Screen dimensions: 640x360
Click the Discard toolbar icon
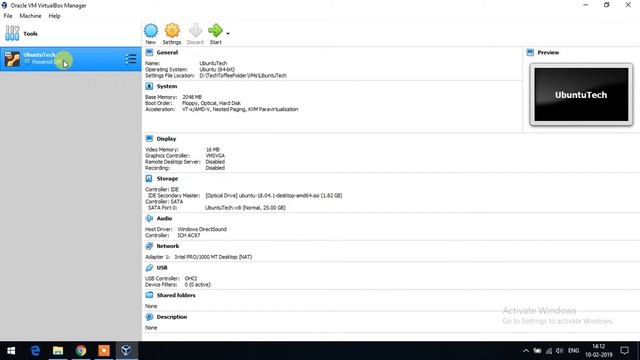tap(195, 31)
